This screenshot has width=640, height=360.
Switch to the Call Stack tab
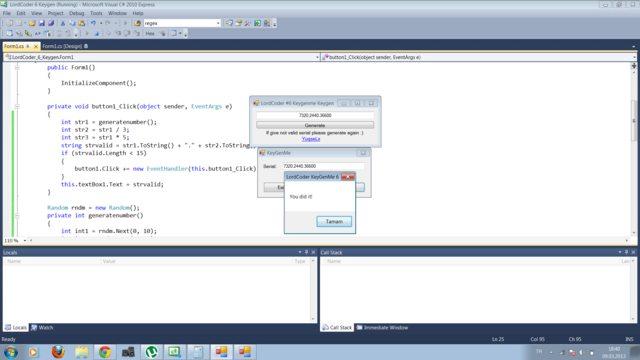point(337,327)
